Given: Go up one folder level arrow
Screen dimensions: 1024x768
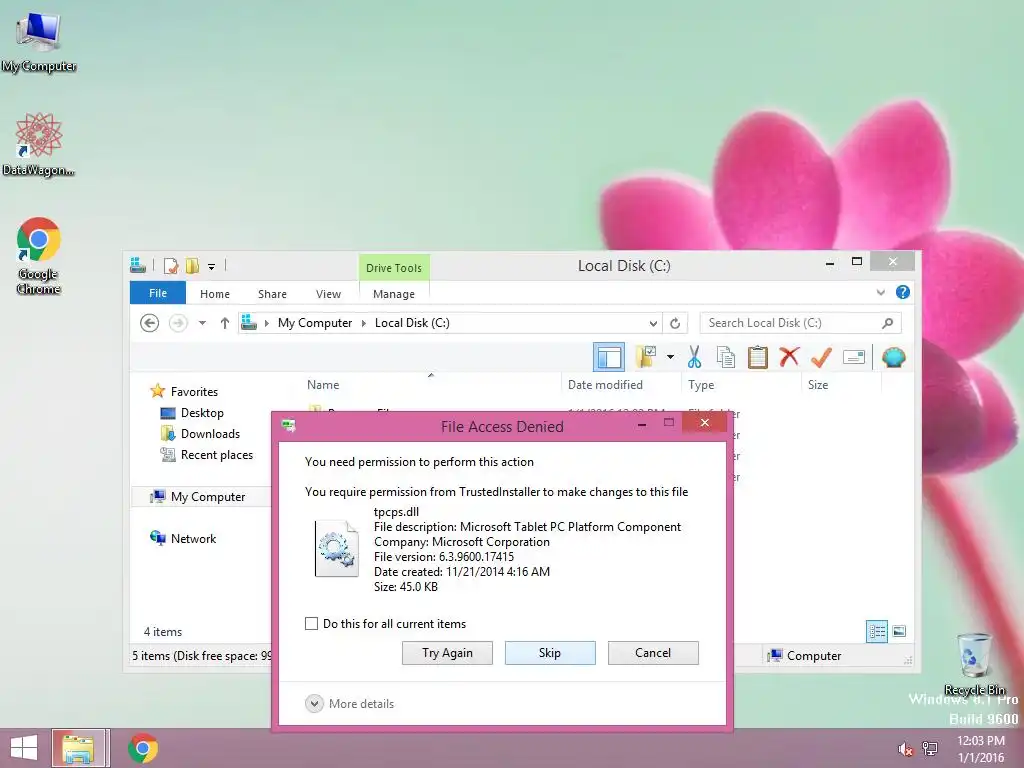Looking at the screenshot, I should click(225, 323).
